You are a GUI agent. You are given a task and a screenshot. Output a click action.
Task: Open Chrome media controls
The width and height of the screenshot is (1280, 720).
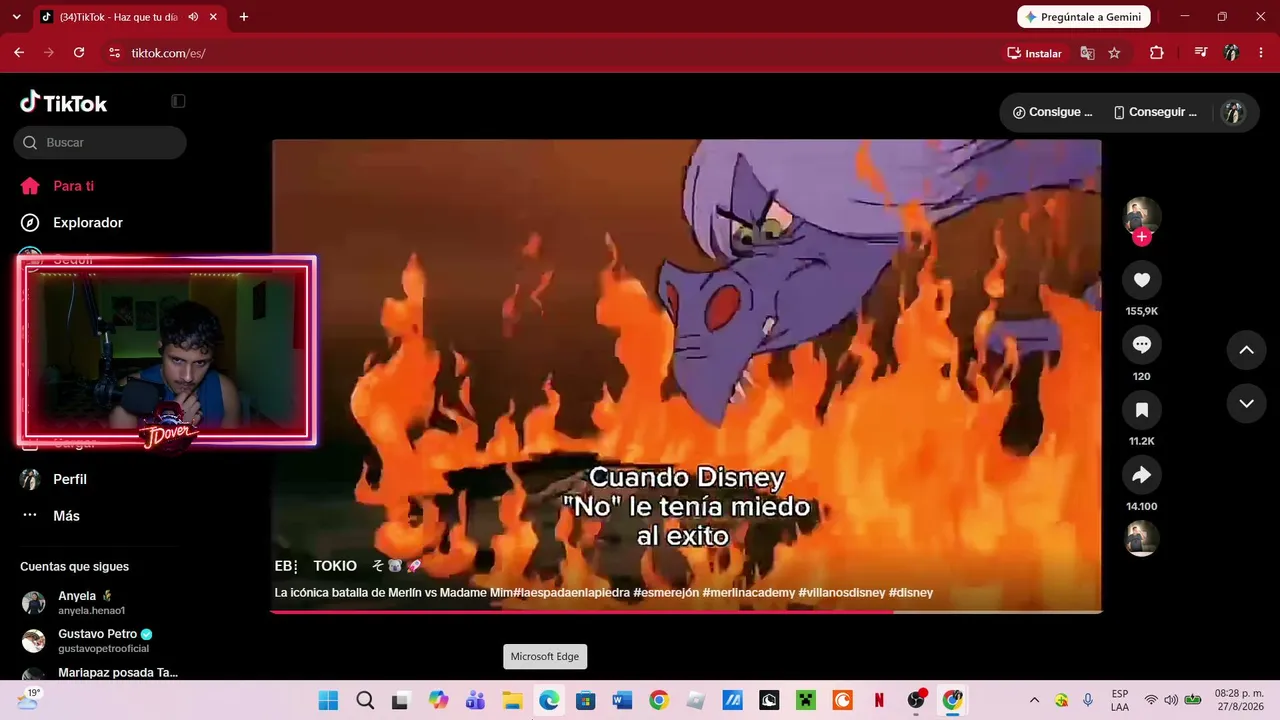point(1201,53)
